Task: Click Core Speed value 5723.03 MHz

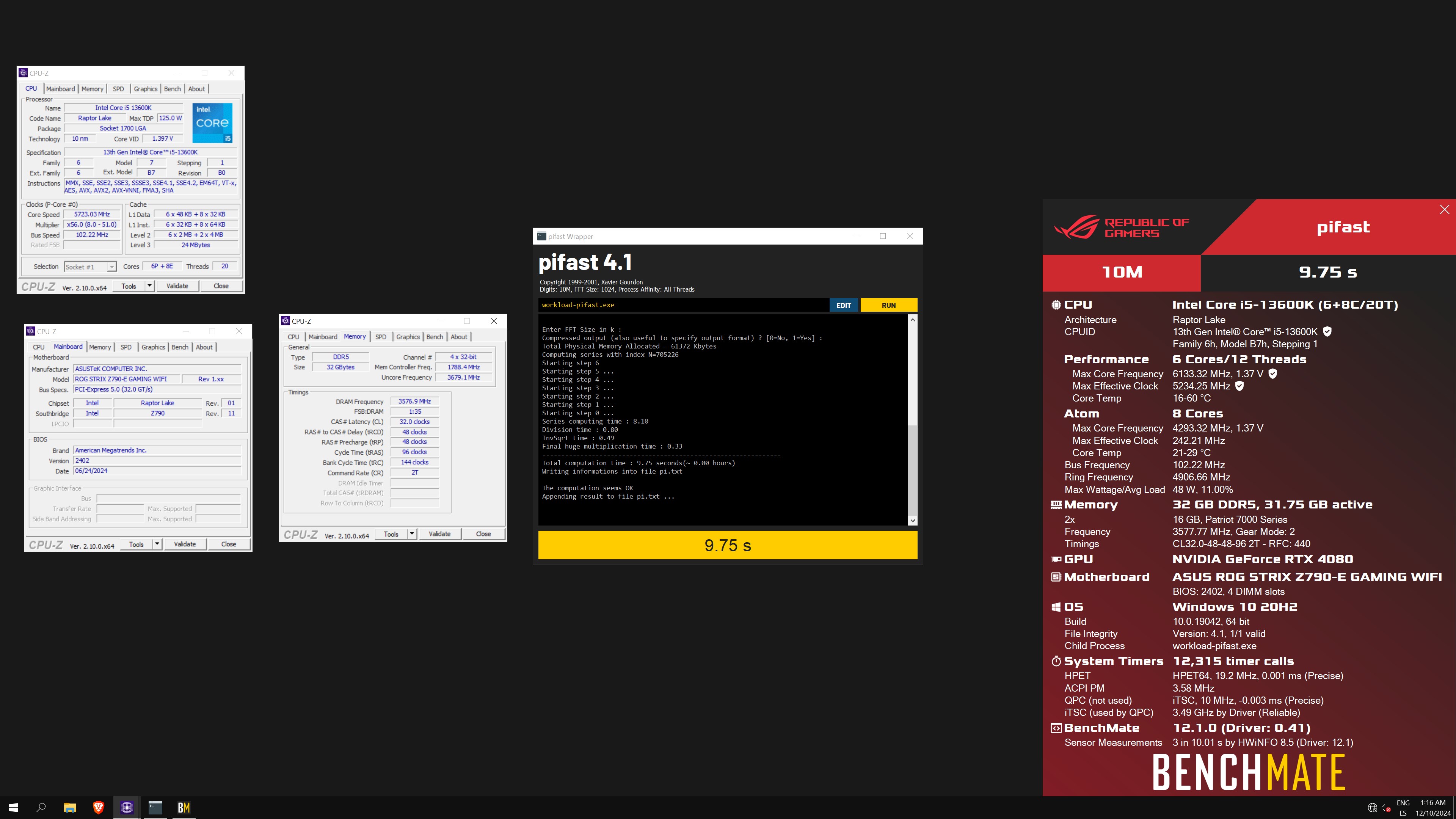Action: click(91, 214)
